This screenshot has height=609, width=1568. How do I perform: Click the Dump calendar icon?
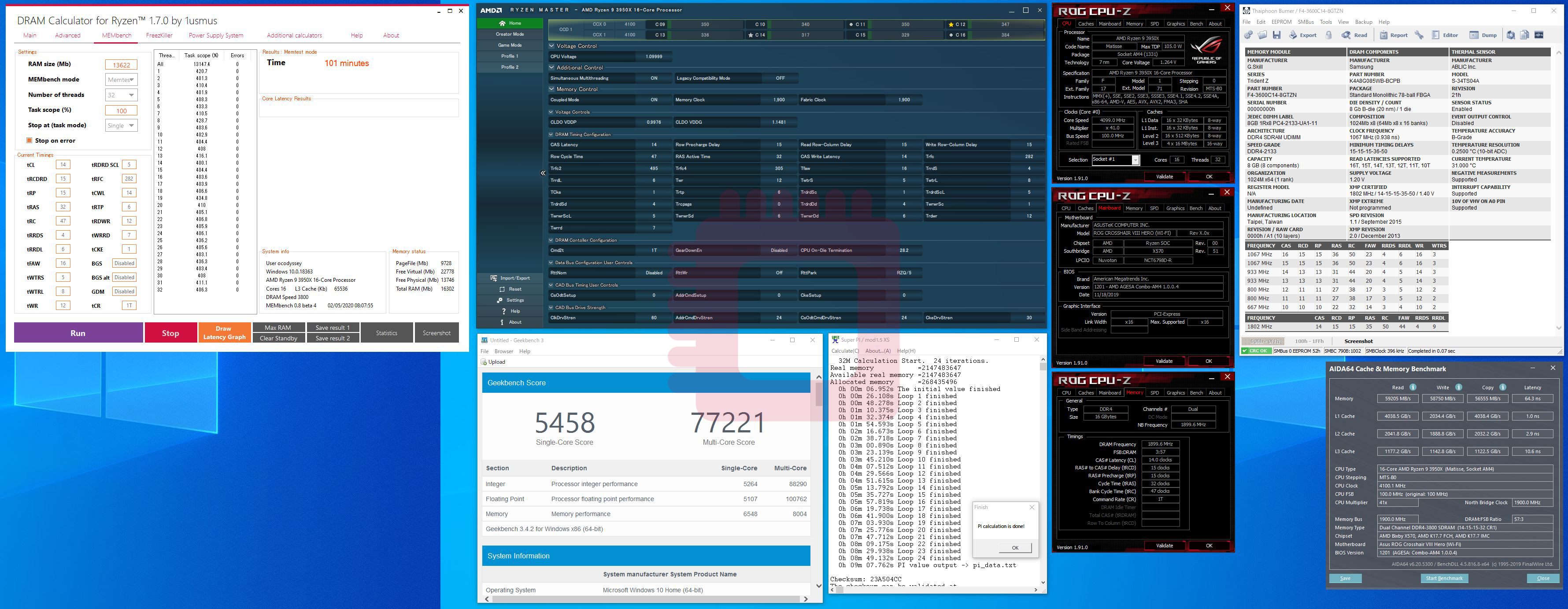(1474, 35)
